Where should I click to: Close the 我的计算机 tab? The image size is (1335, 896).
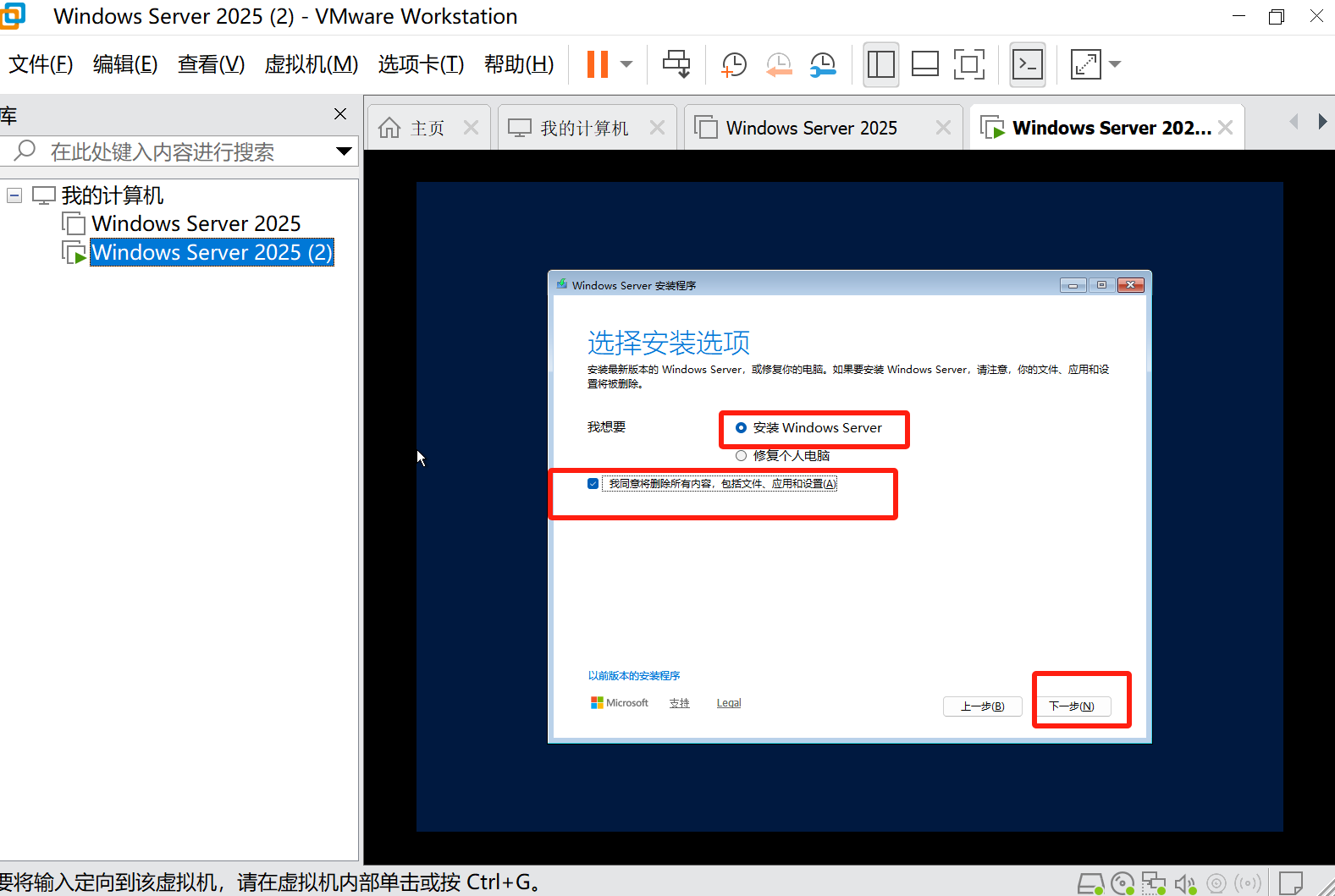pos(657,128)
